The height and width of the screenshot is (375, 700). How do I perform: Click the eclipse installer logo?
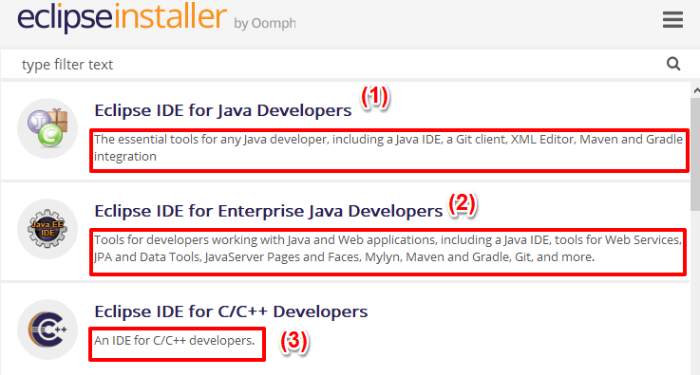122,18
